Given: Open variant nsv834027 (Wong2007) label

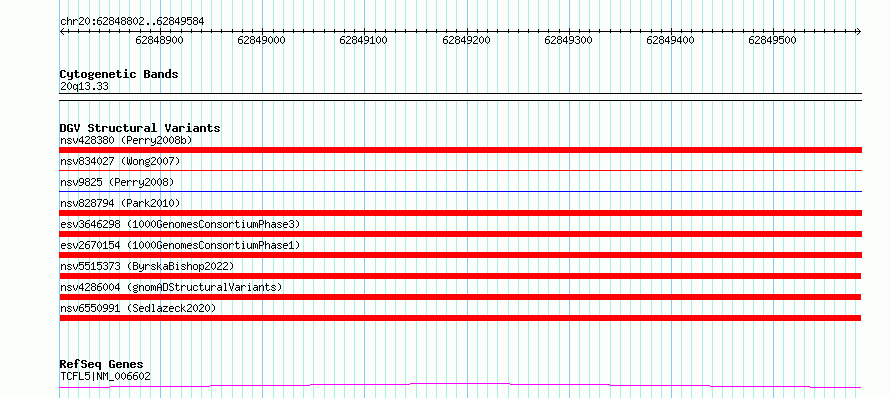Looking at the screenshot, I should click(x=120, y=161).
